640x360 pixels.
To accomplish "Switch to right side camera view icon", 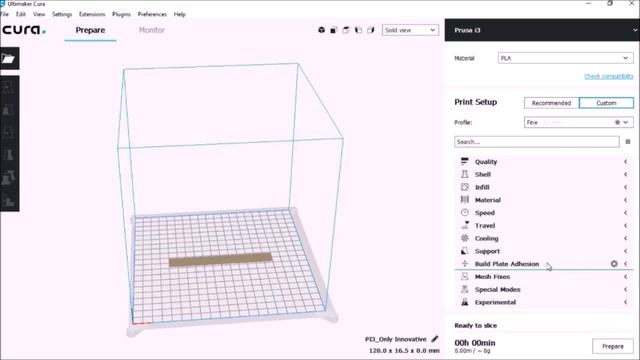I will (x=371, y=30).
